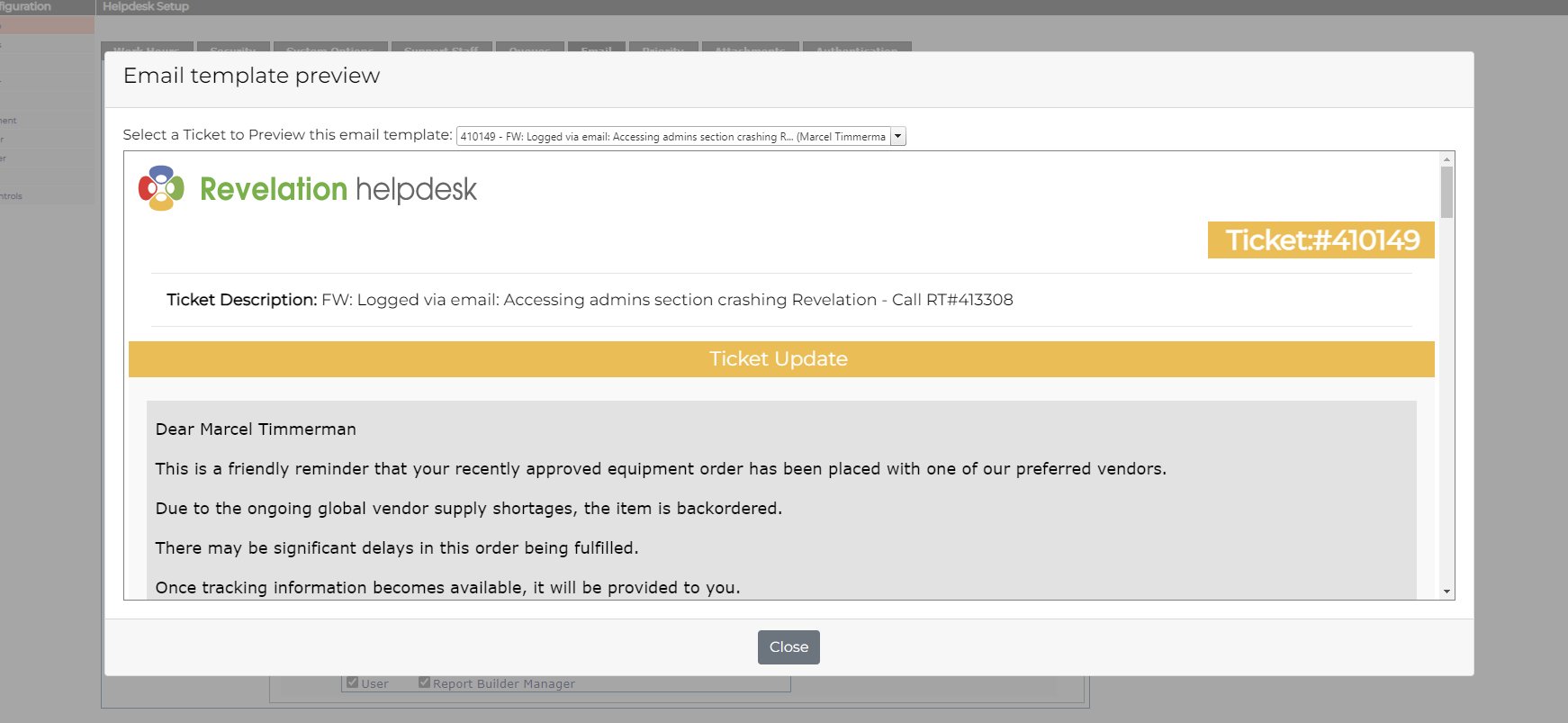Click the preview scrollbar up arrow
1568x723 pixels.
[1446, 159]
